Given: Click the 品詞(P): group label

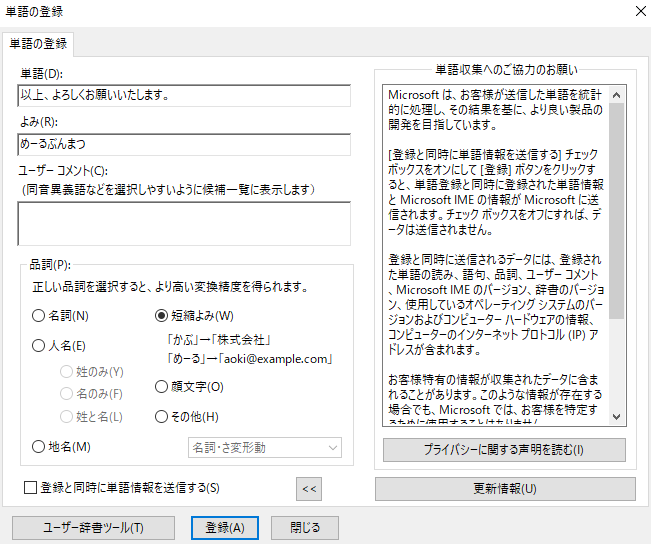Looking at the screenshot, I should click(x=50, y=265).
